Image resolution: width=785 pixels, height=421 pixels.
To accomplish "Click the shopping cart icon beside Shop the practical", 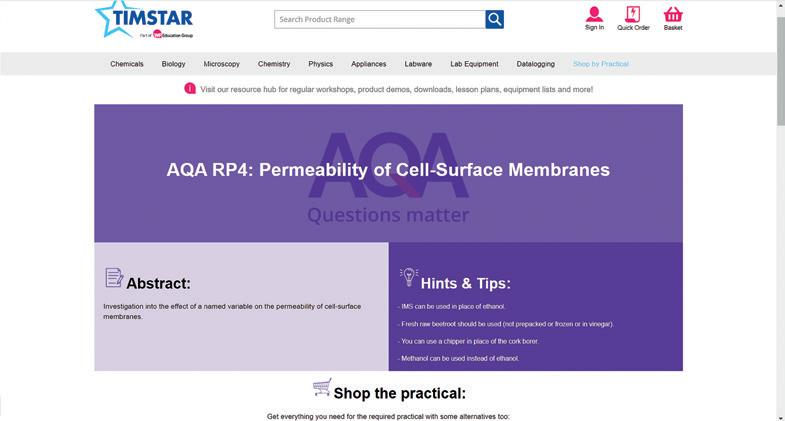I will coord(322,387).
